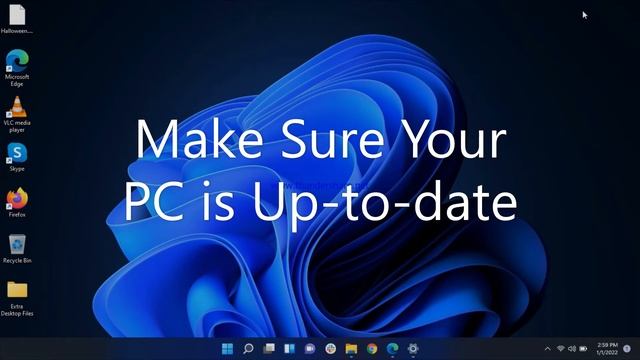Viewport: 640px width, 360px height.
Task: Open Teams Chat from the taskbar
Action: (x=310, y=349)
